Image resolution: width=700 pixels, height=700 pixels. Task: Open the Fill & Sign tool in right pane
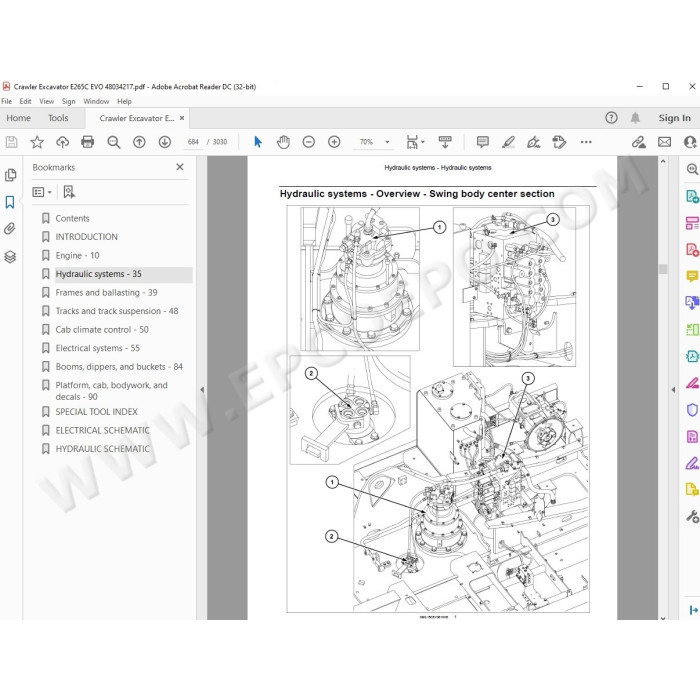(692, 463)
